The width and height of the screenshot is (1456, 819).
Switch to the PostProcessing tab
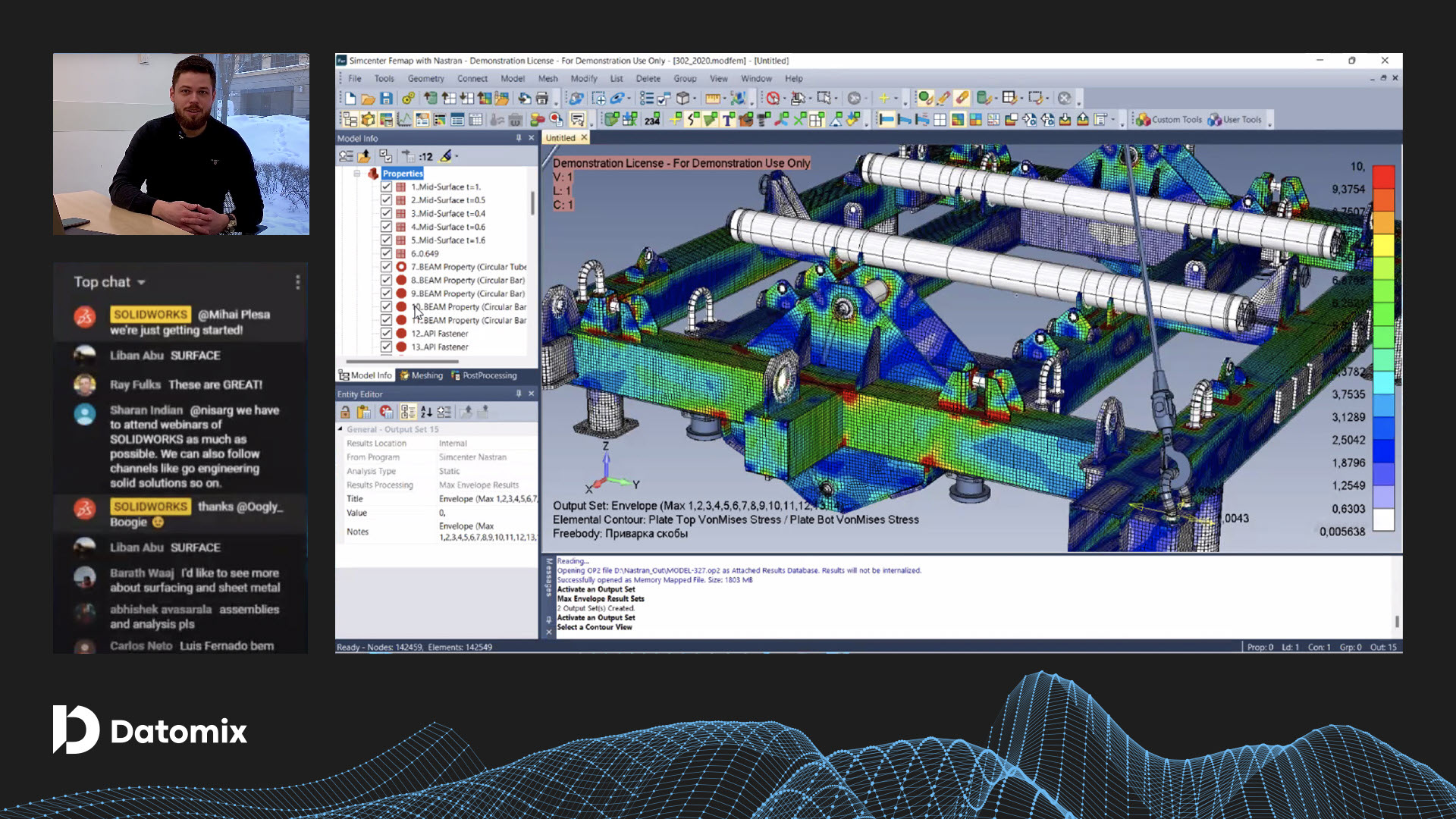tap(484, 375)
